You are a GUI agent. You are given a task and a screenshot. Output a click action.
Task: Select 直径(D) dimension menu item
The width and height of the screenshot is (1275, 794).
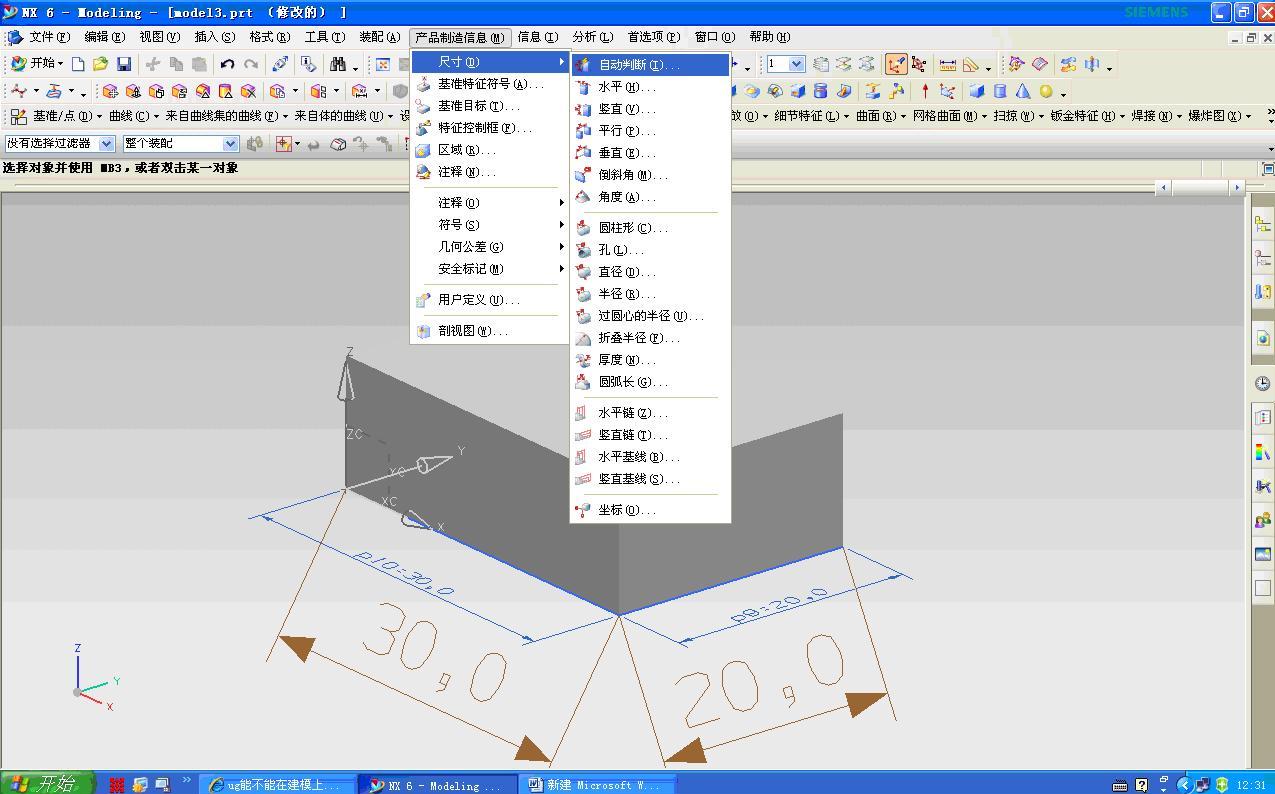click(x=651, y=272)
